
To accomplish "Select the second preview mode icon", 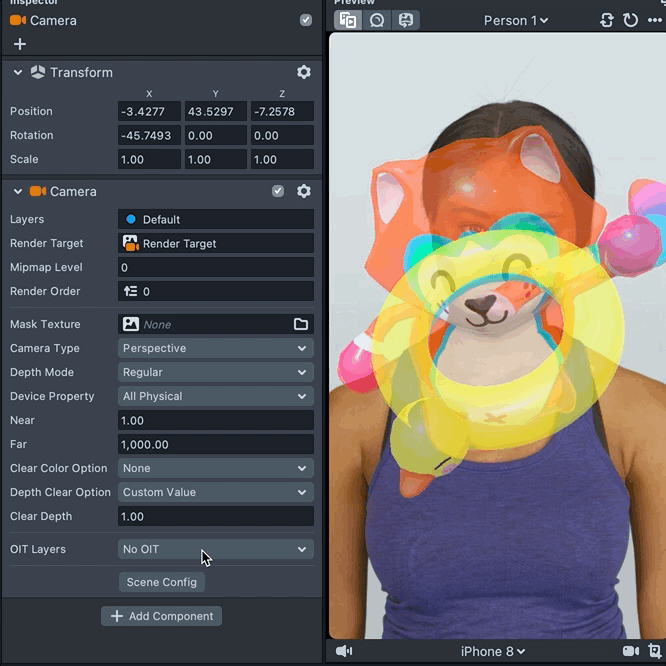I will click(377, 20).
